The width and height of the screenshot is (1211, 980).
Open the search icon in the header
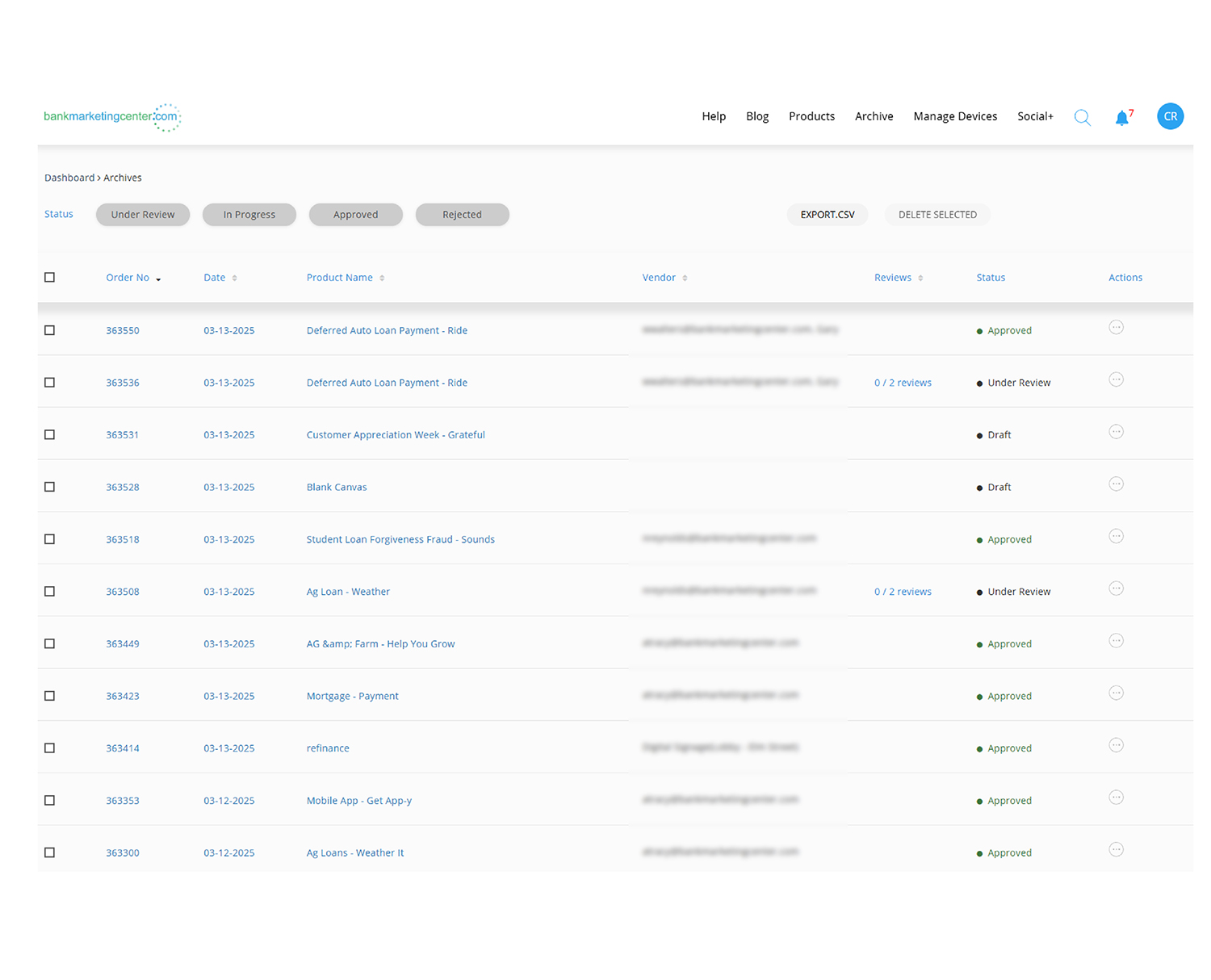[1082, 116]
